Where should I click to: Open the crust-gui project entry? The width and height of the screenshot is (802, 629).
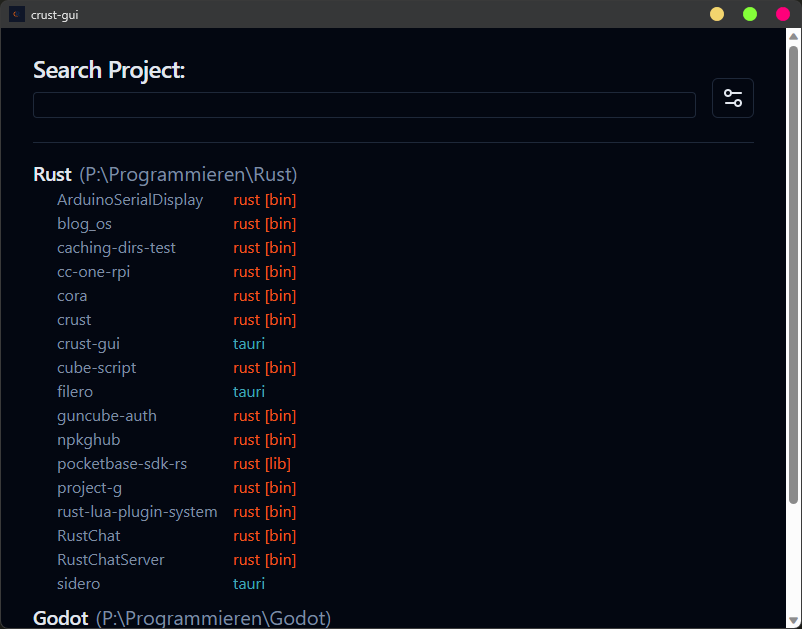pos(89,343)
